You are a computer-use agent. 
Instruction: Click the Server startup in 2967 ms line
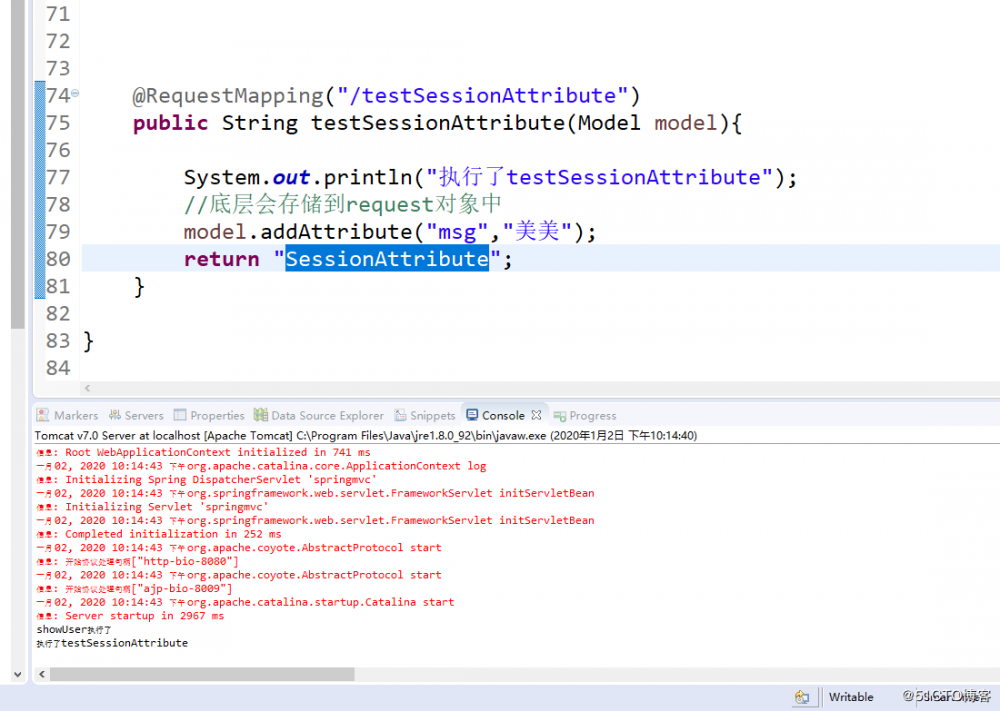(131, 616)
